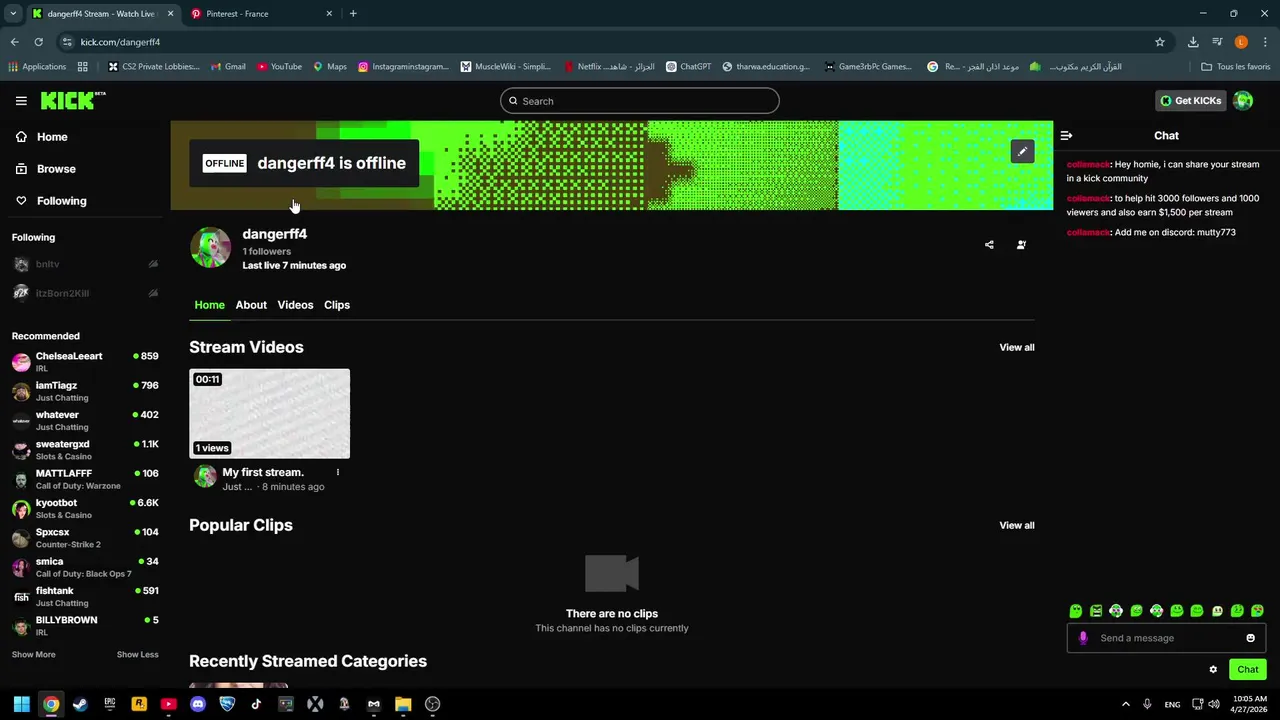Bookmark this page with the star icon
The height and width of the screenshot is (720, 1280).
pyautogui.click(x=1160, y=42)
